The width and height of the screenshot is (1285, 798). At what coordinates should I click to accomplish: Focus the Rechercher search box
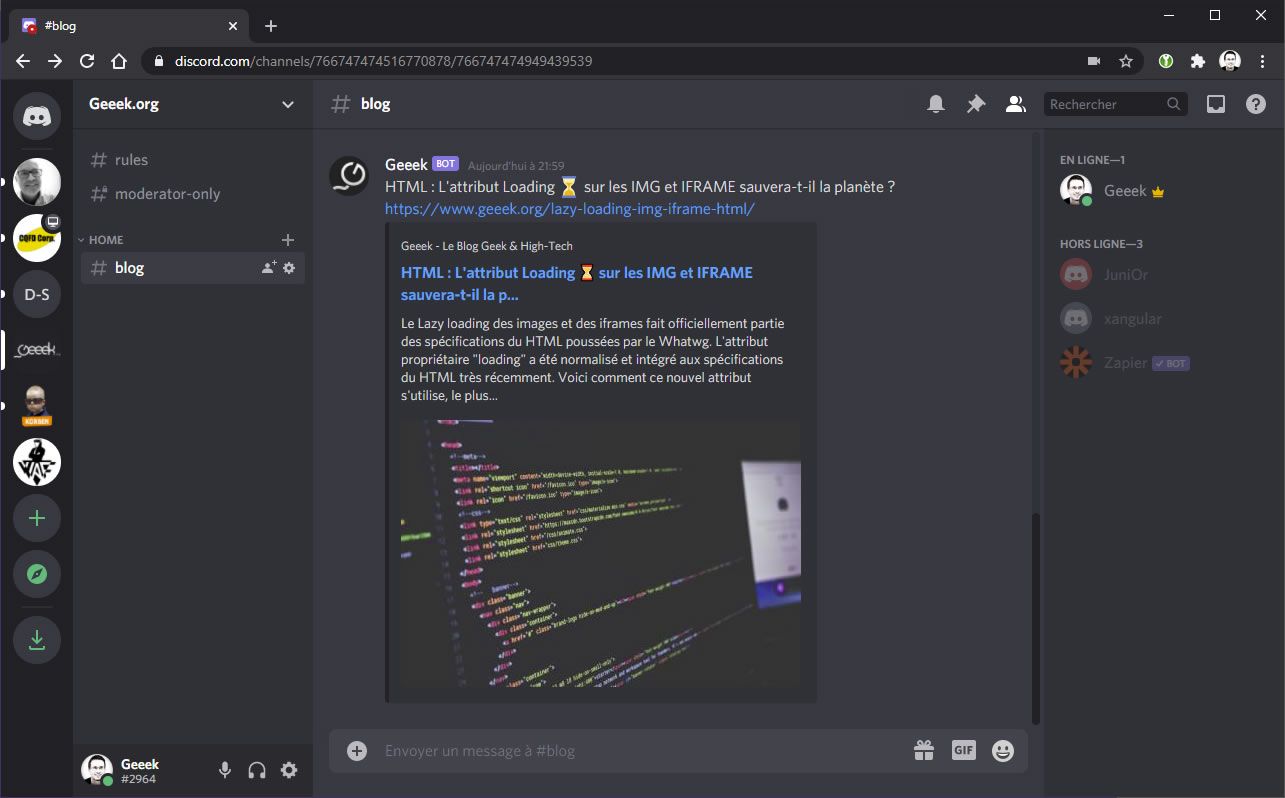pyautogui.click(x=1116, y=104)
